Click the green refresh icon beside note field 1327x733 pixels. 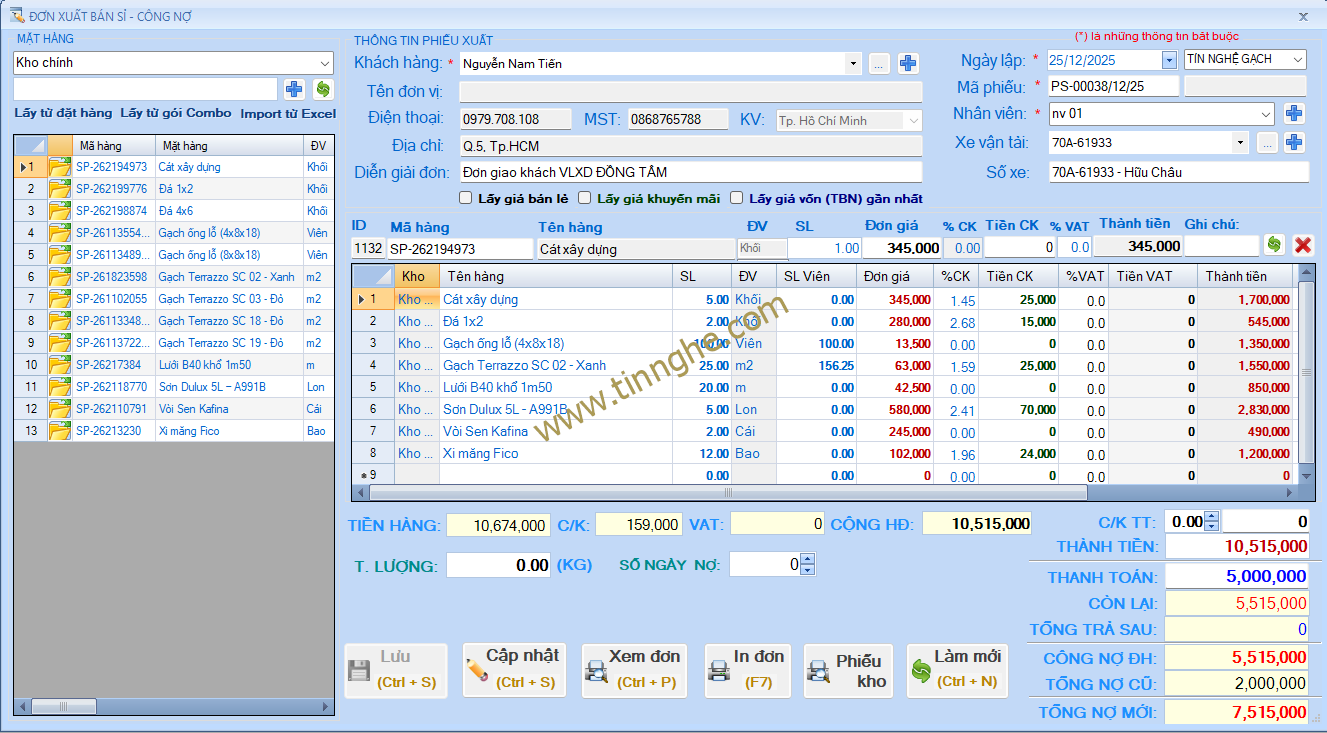[x=1274, y=245]
